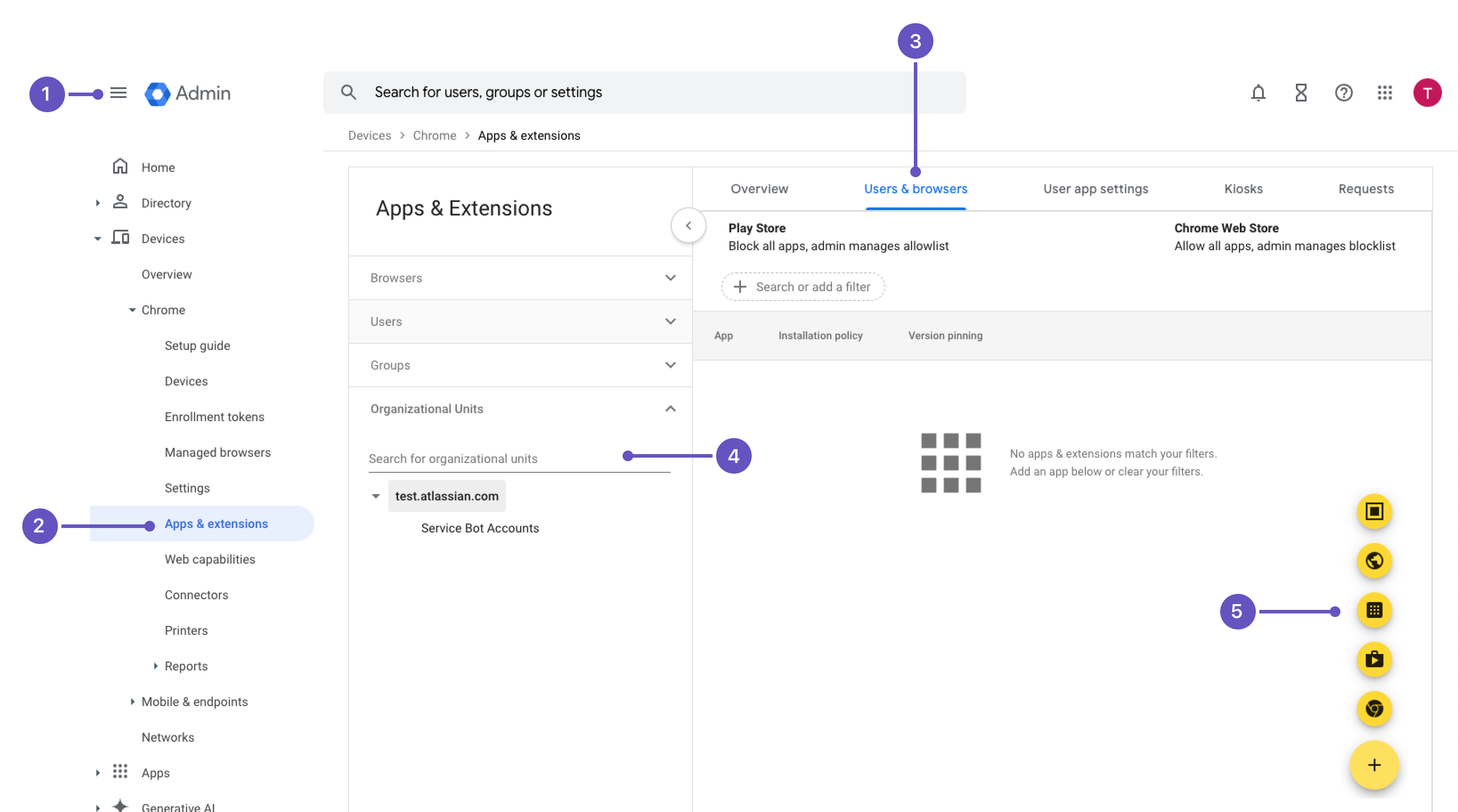The image size is (1458, 812).
Task: Click the Chrome Web Store policy text
Action: pos(1284,247)
